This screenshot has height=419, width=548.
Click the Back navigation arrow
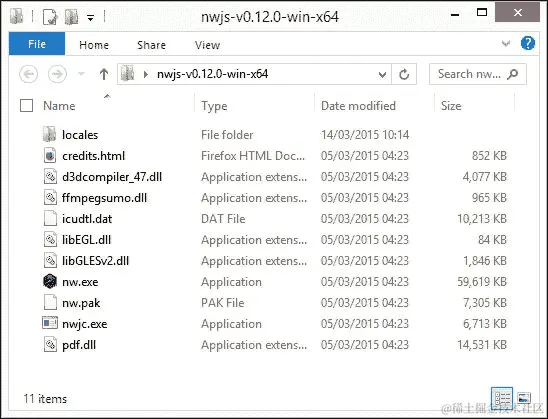click(x=29, y=74)
